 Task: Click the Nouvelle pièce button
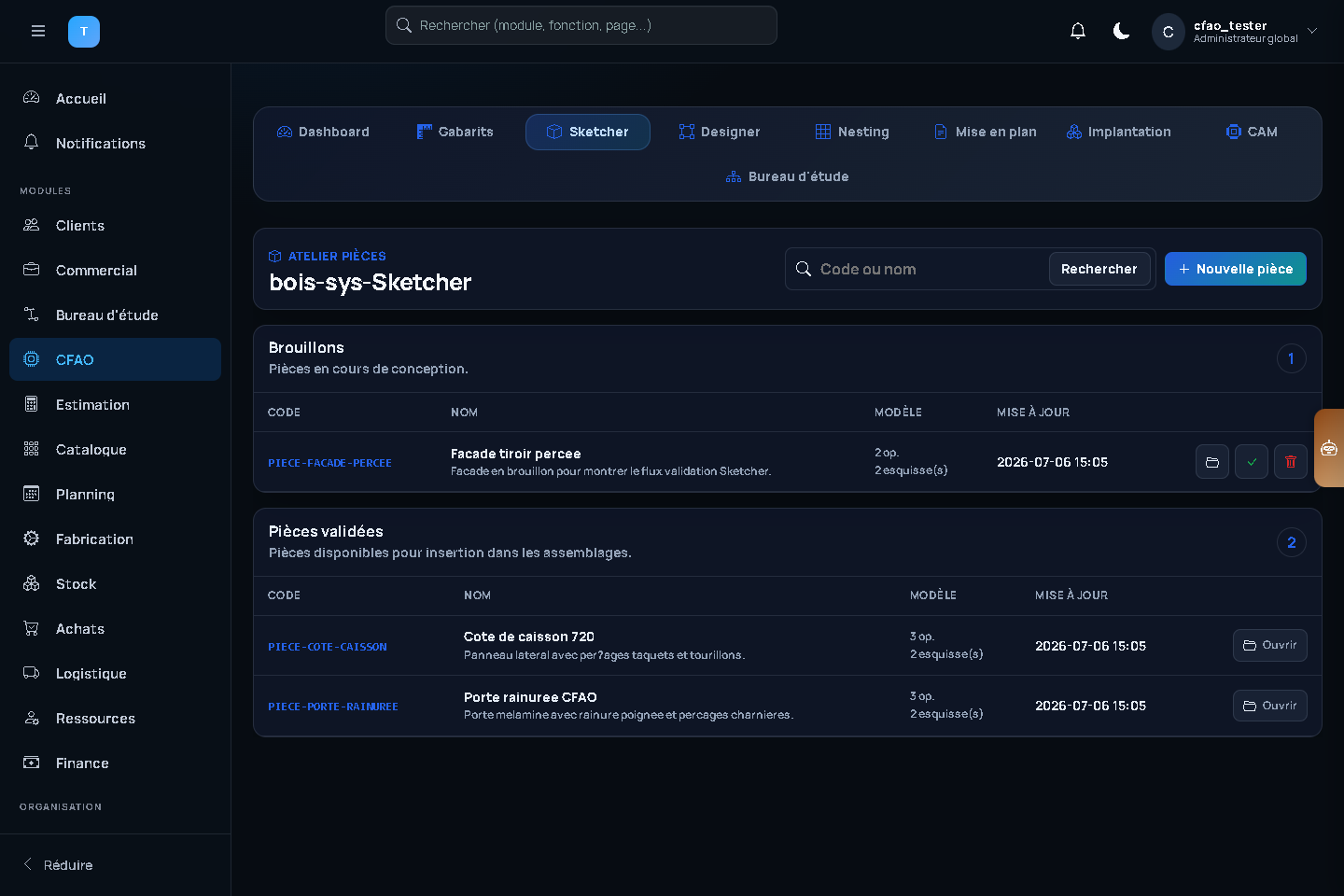[1236, 269]
